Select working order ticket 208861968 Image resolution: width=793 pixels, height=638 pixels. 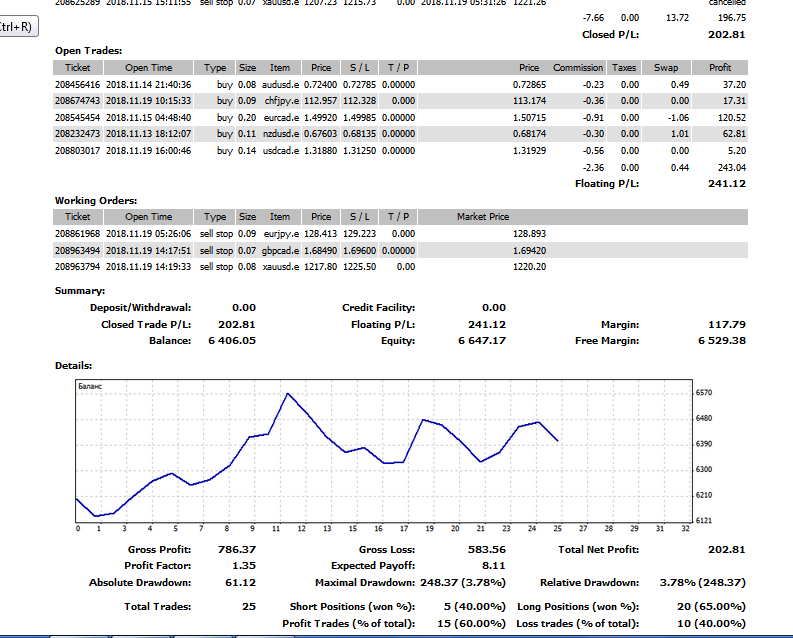click(77, 234)
